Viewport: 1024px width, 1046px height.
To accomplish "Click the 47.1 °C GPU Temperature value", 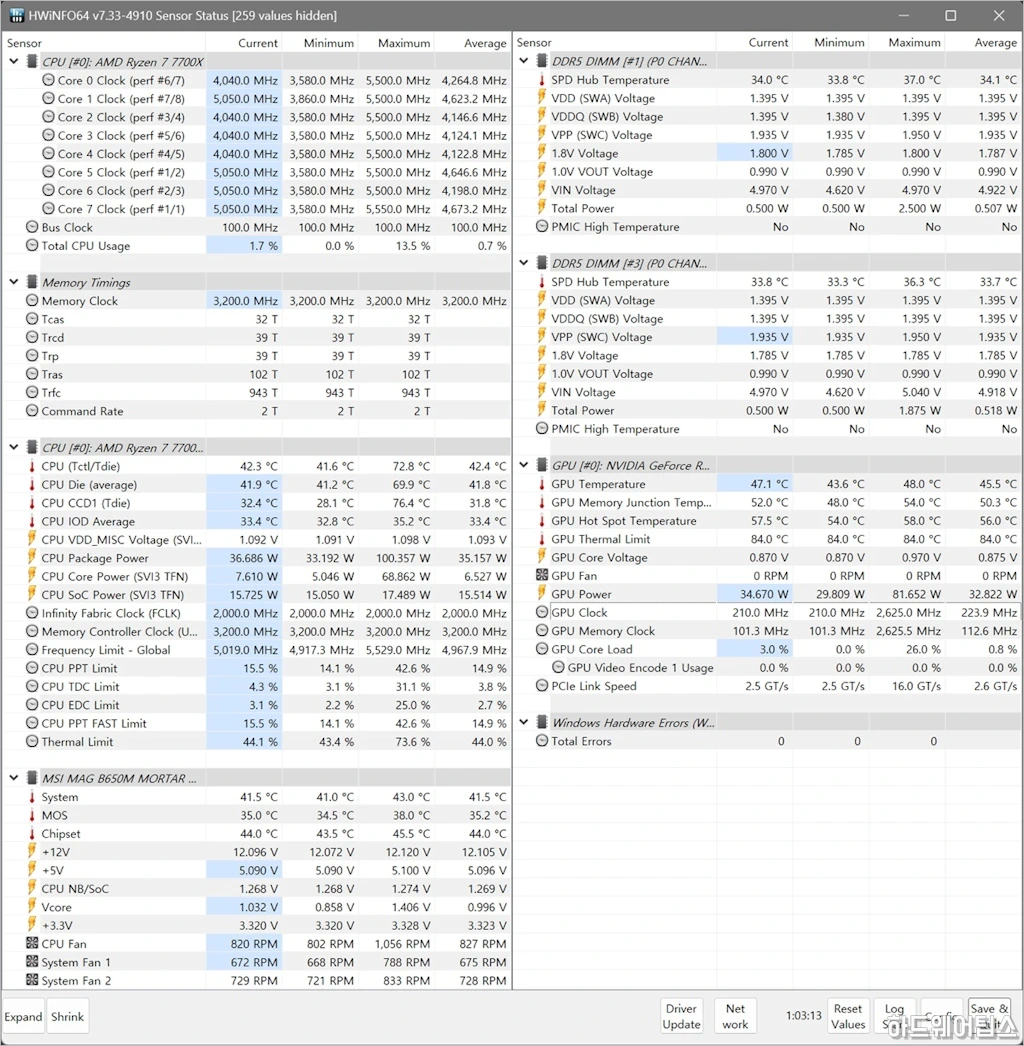I will 769,484.
